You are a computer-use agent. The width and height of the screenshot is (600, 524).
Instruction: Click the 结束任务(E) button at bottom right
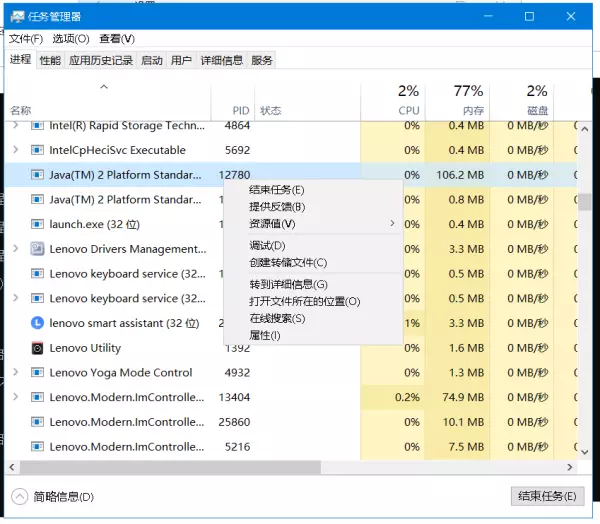[x=547, y=496]
